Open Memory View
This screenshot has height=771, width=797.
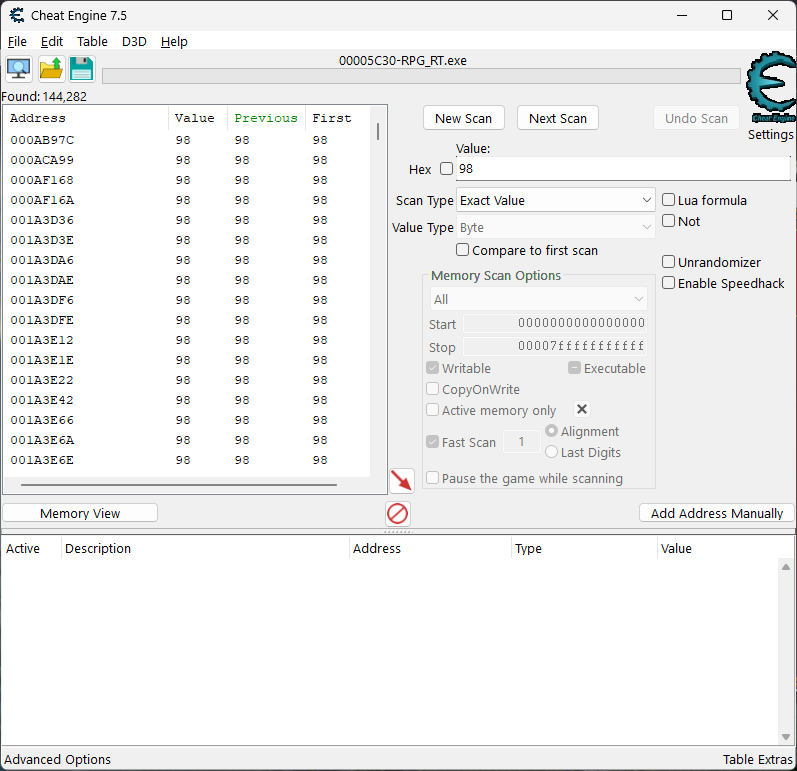(x=80, y=513)
